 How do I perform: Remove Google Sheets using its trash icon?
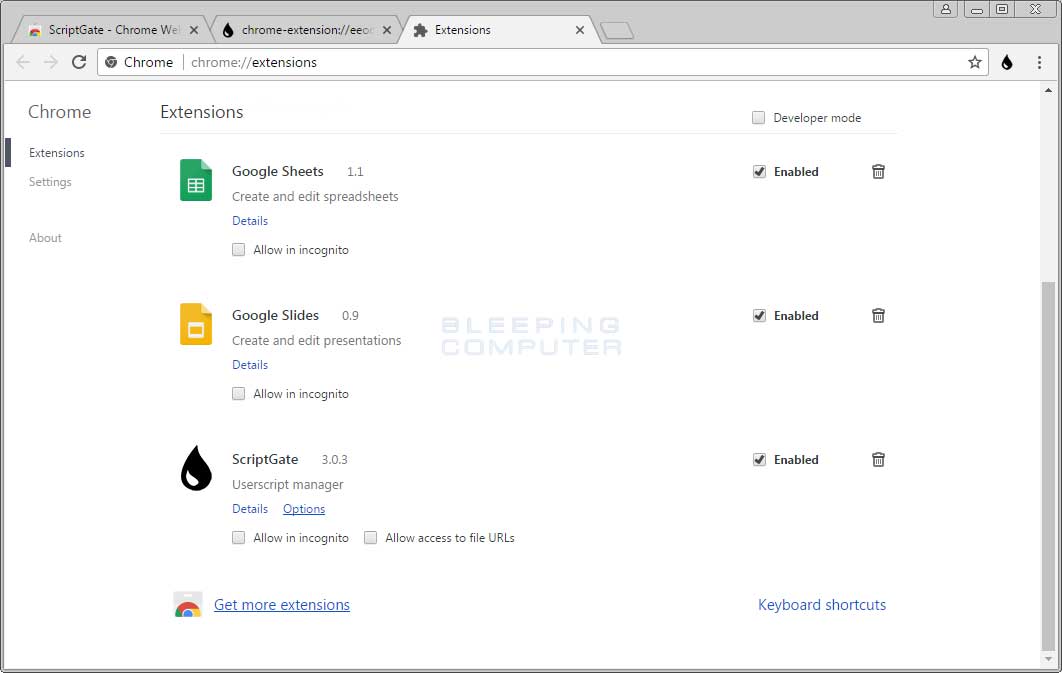[x=878, y=171]
